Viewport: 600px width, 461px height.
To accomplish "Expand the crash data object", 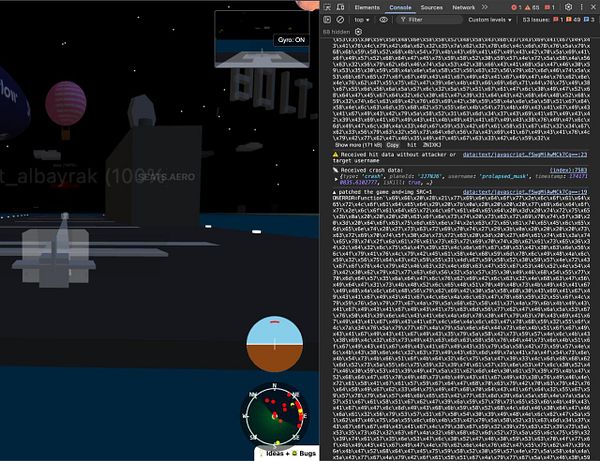I will click(x=336, y=179).
